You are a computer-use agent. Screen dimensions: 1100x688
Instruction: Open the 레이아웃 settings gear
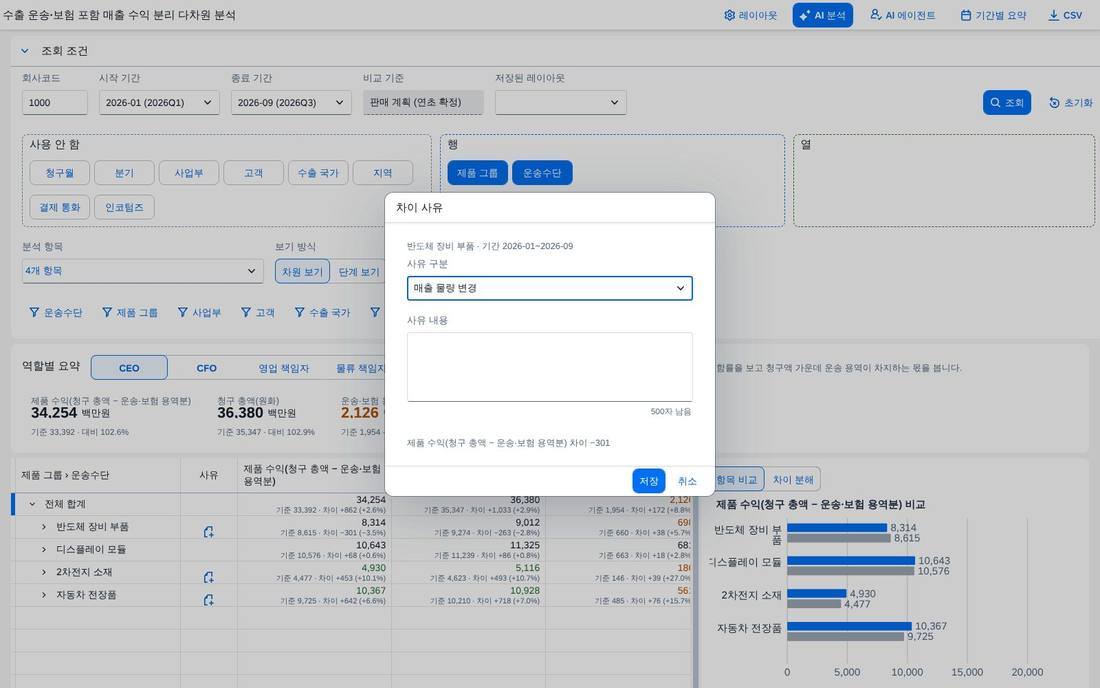click(750, 15)
